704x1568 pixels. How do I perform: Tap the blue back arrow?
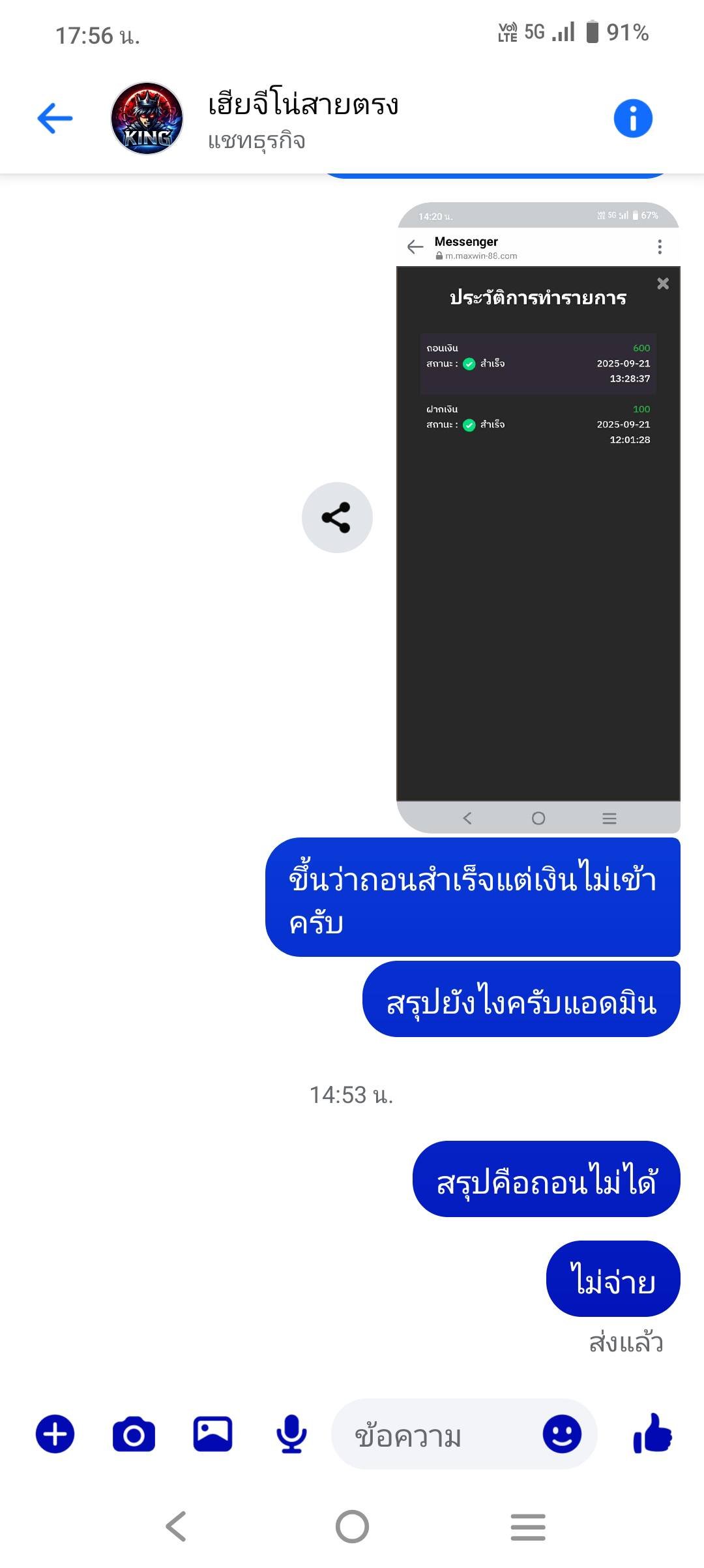55,119
